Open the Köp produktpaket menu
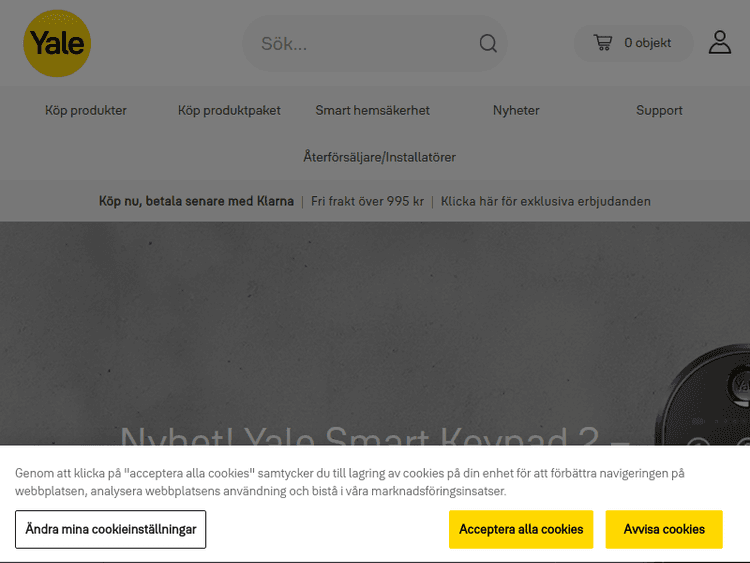 [x=229, y=111]
